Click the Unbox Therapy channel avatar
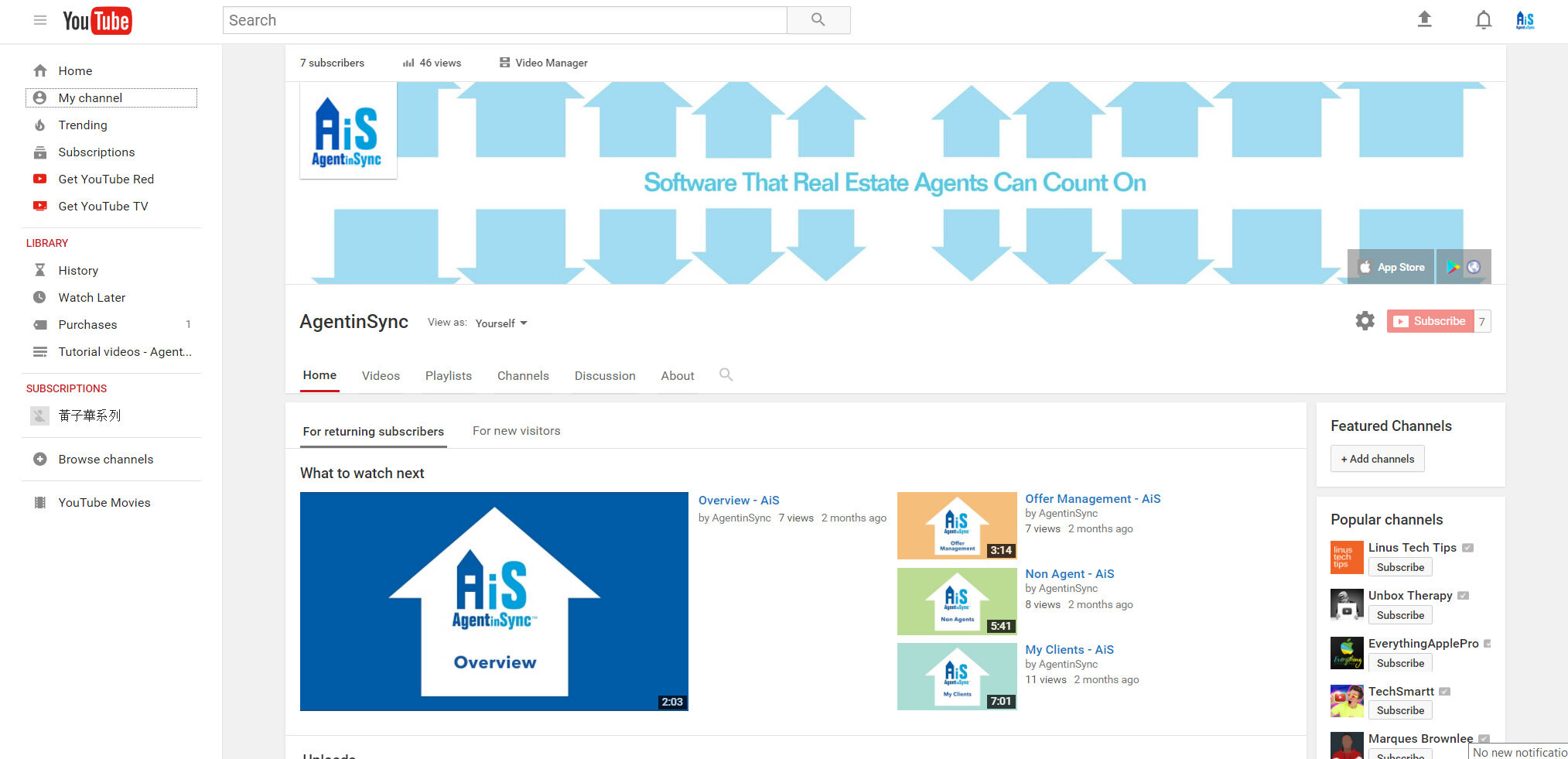This screenshot has height=759, width=1568. [x=1347, y=605]
